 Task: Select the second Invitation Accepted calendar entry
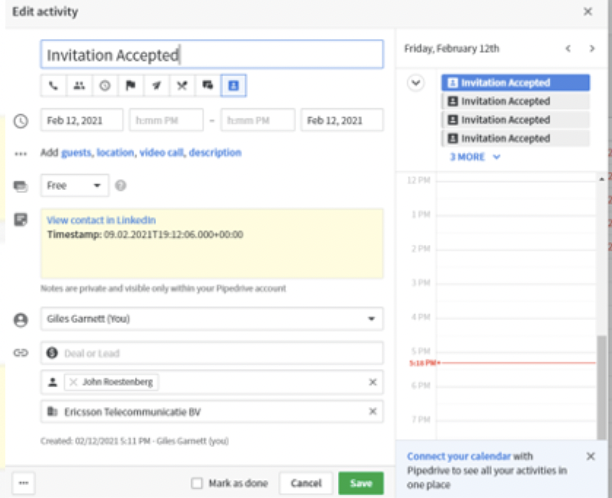click(516, 101)
